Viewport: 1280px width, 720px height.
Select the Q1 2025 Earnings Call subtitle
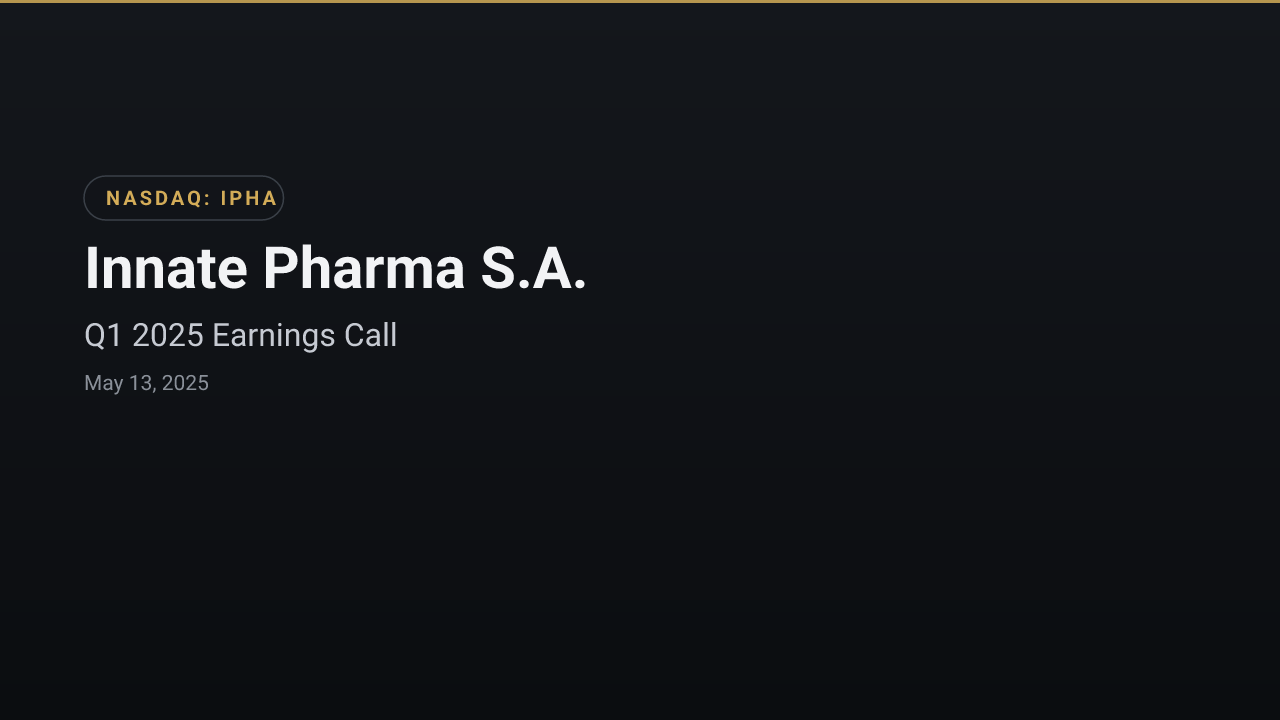(x=241, y=335)
